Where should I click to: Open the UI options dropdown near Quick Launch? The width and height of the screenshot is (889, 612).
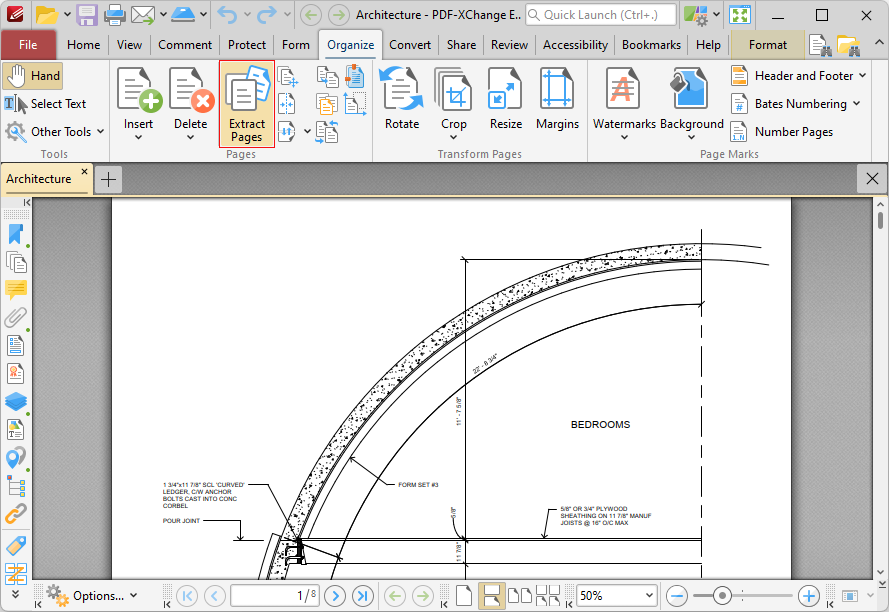click(x=717, y=15)
